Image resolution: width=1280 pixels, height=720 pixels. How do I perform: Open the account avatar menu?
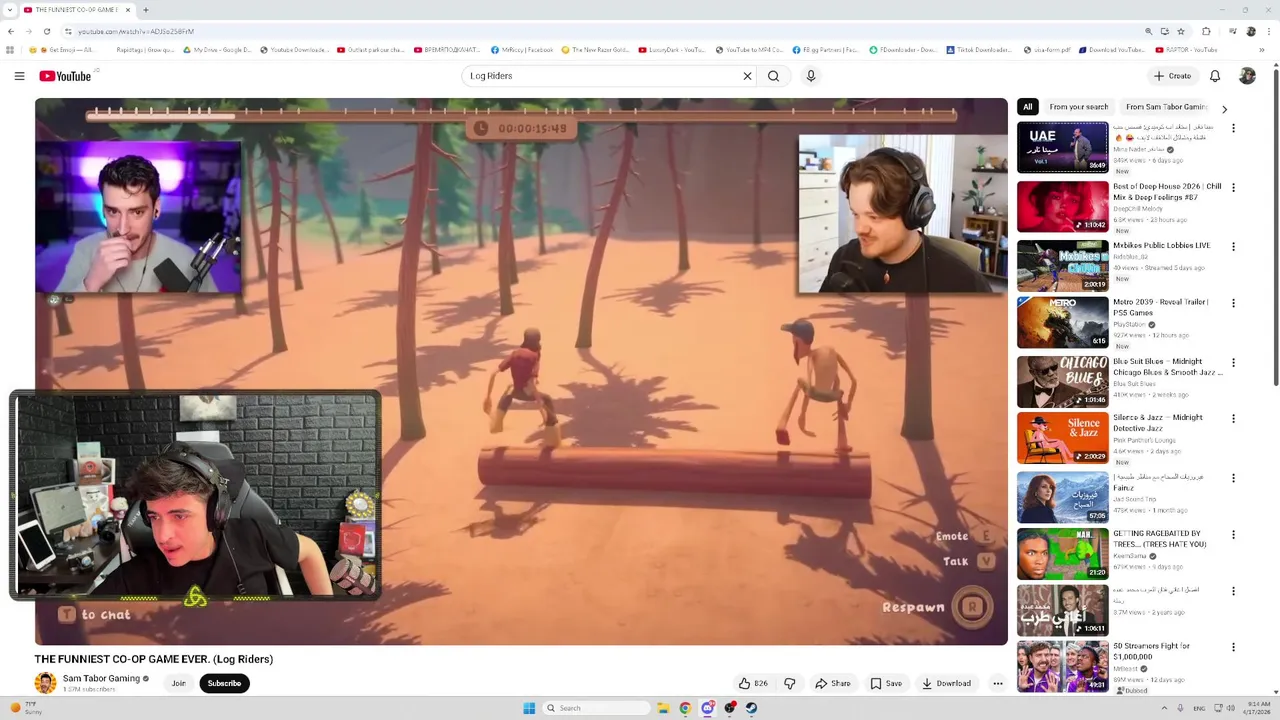tap(1247, 76)
